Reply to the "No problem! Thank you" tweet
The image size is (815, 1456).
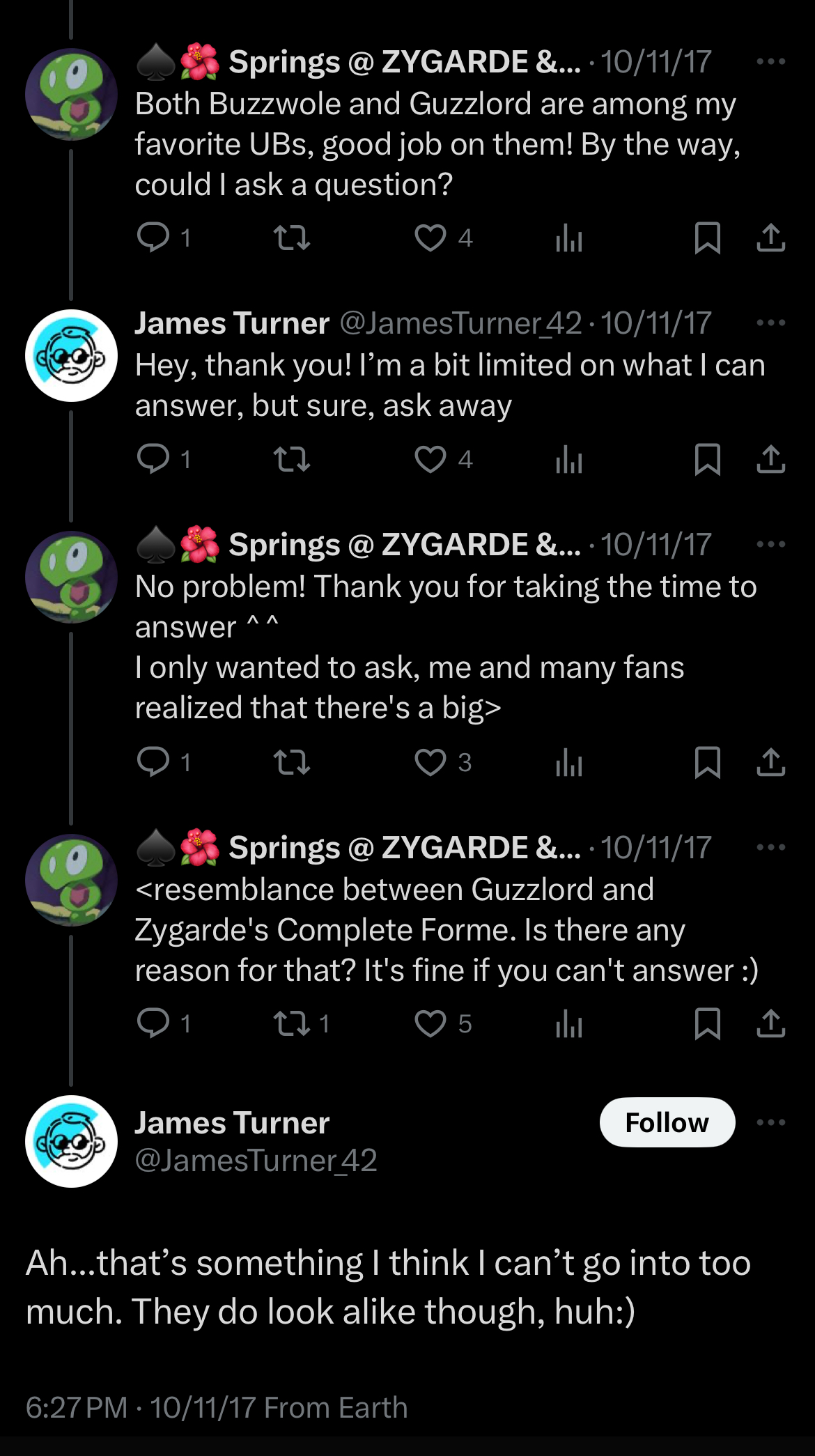(x=153, y=762)
